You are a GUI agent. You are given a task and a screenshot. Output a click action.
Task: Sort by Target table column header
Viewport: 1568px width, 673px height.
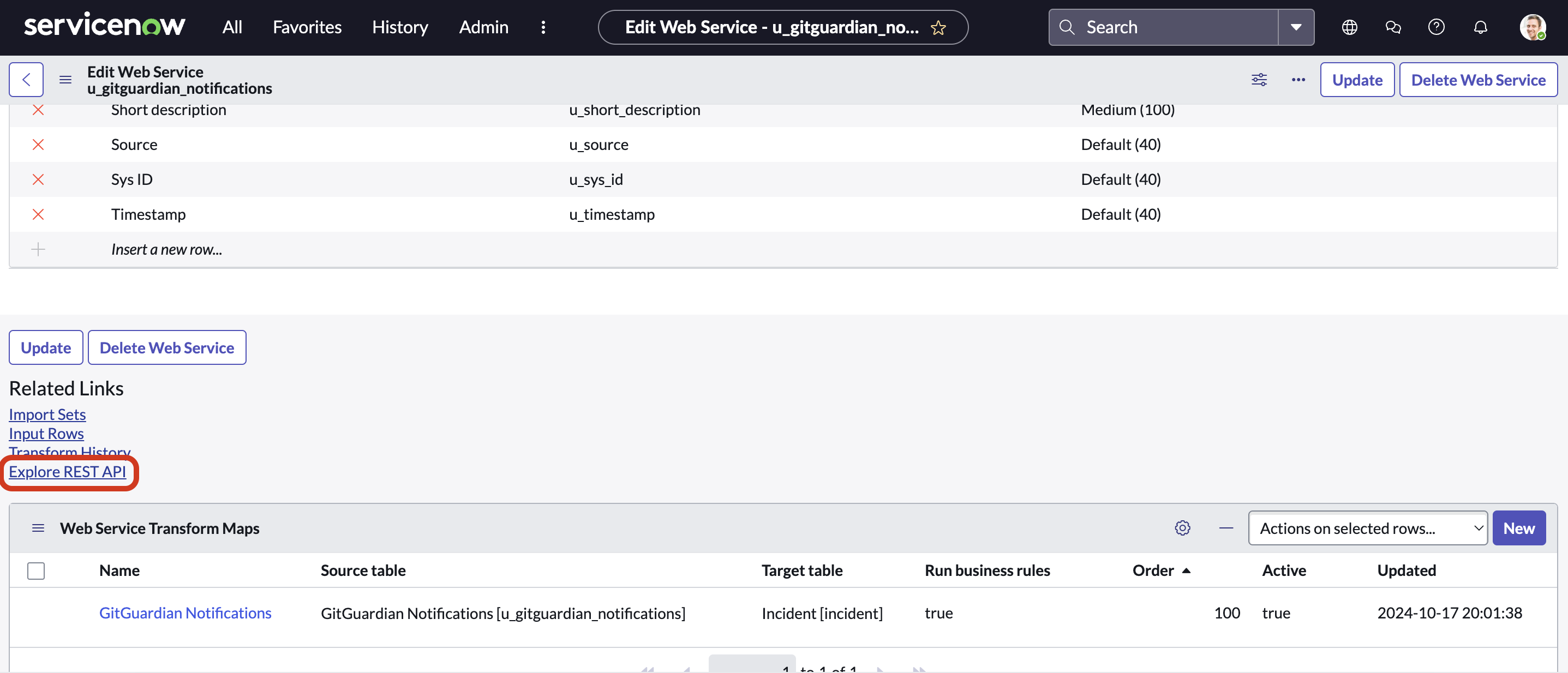point(801,571)
